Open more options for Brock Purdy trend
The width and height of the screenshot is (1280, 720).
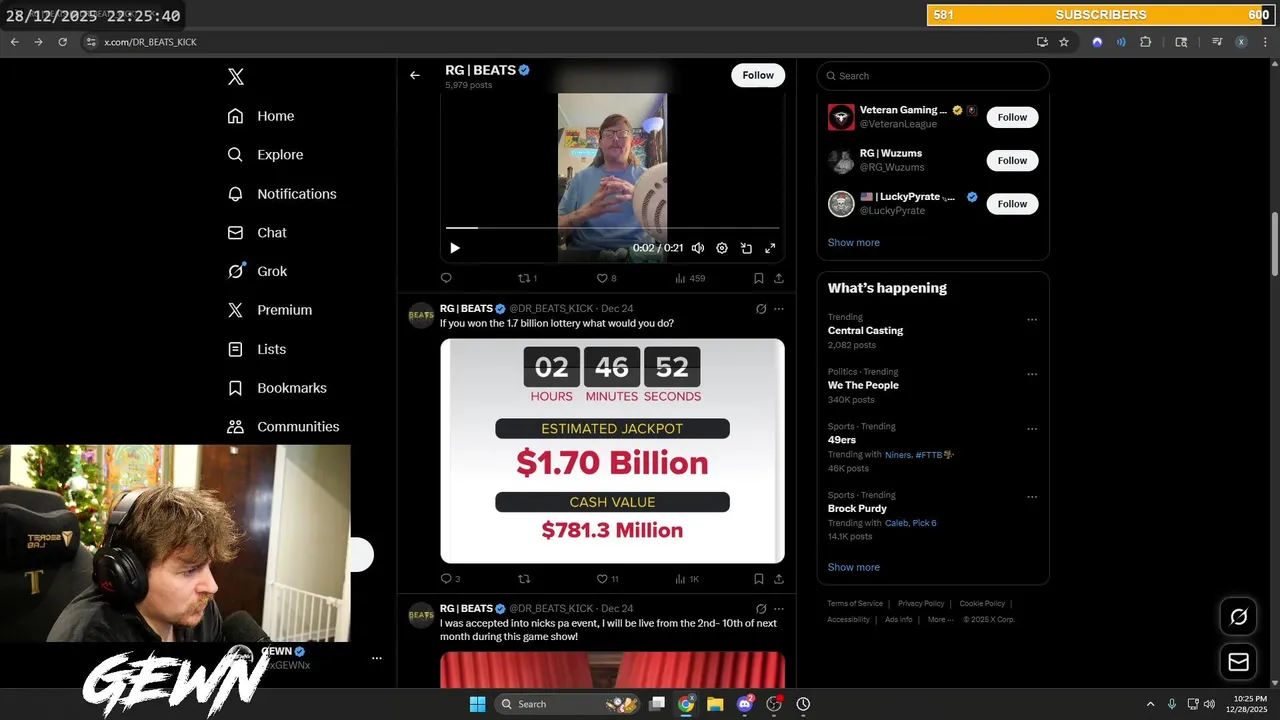[x=1032, y=497]
